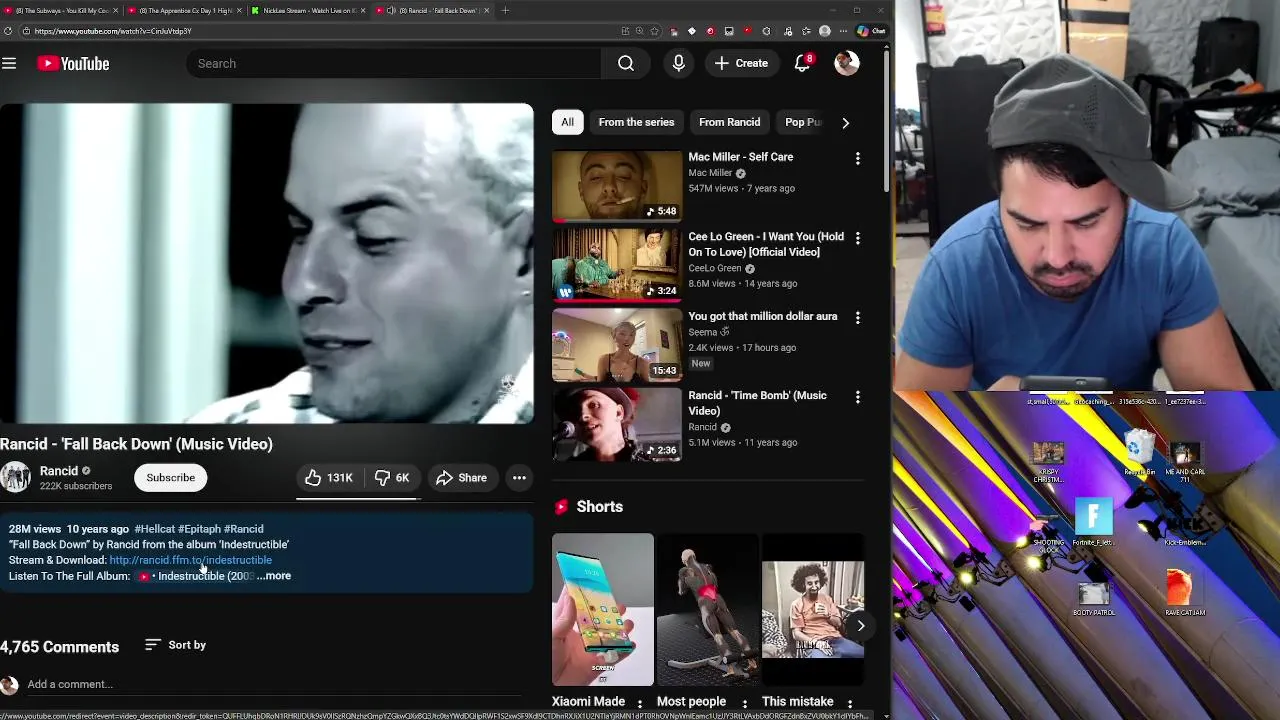The image size is (1280, 720).
Task: Expand the description with ...more
Action: [274, 576]
